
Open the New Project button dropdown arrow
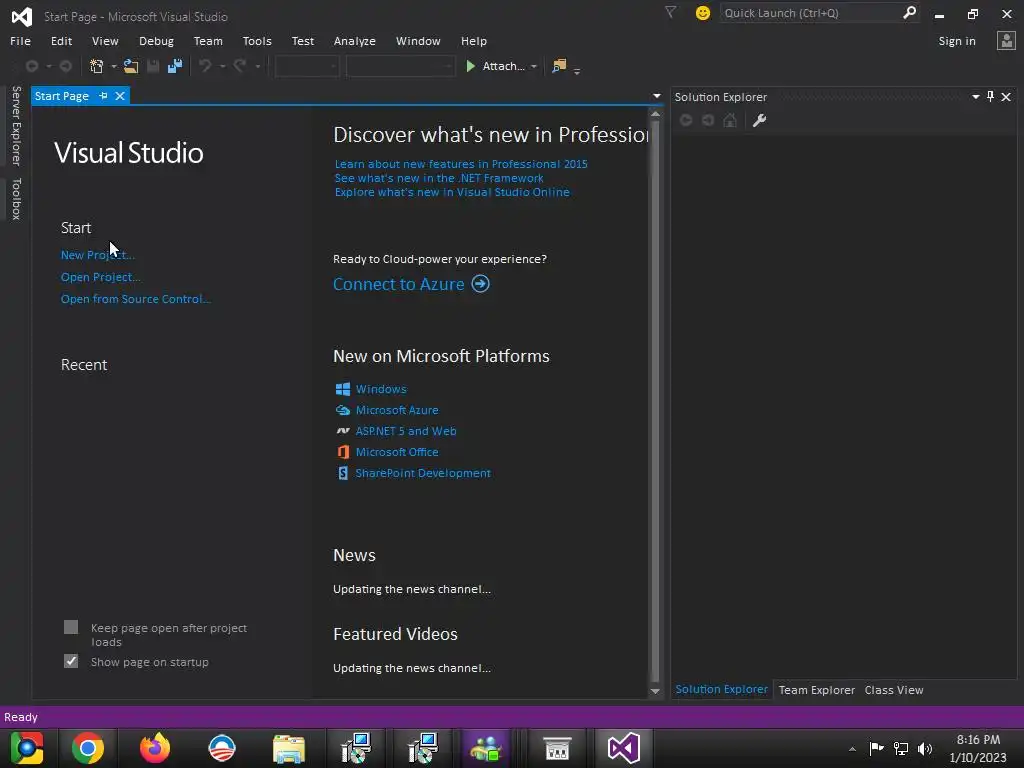coord(114,67)
